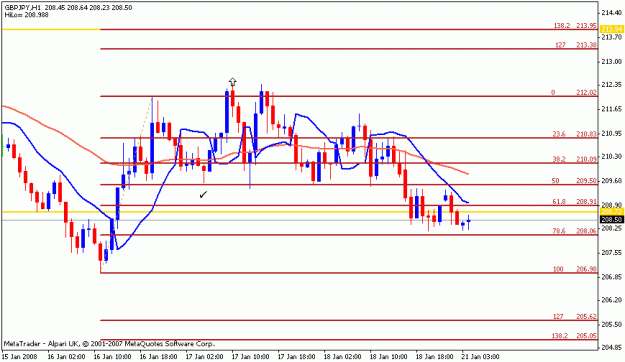Click the 18 Jan 10:00 time label
This screenshot has width=625, height=362.
point(389,356)
